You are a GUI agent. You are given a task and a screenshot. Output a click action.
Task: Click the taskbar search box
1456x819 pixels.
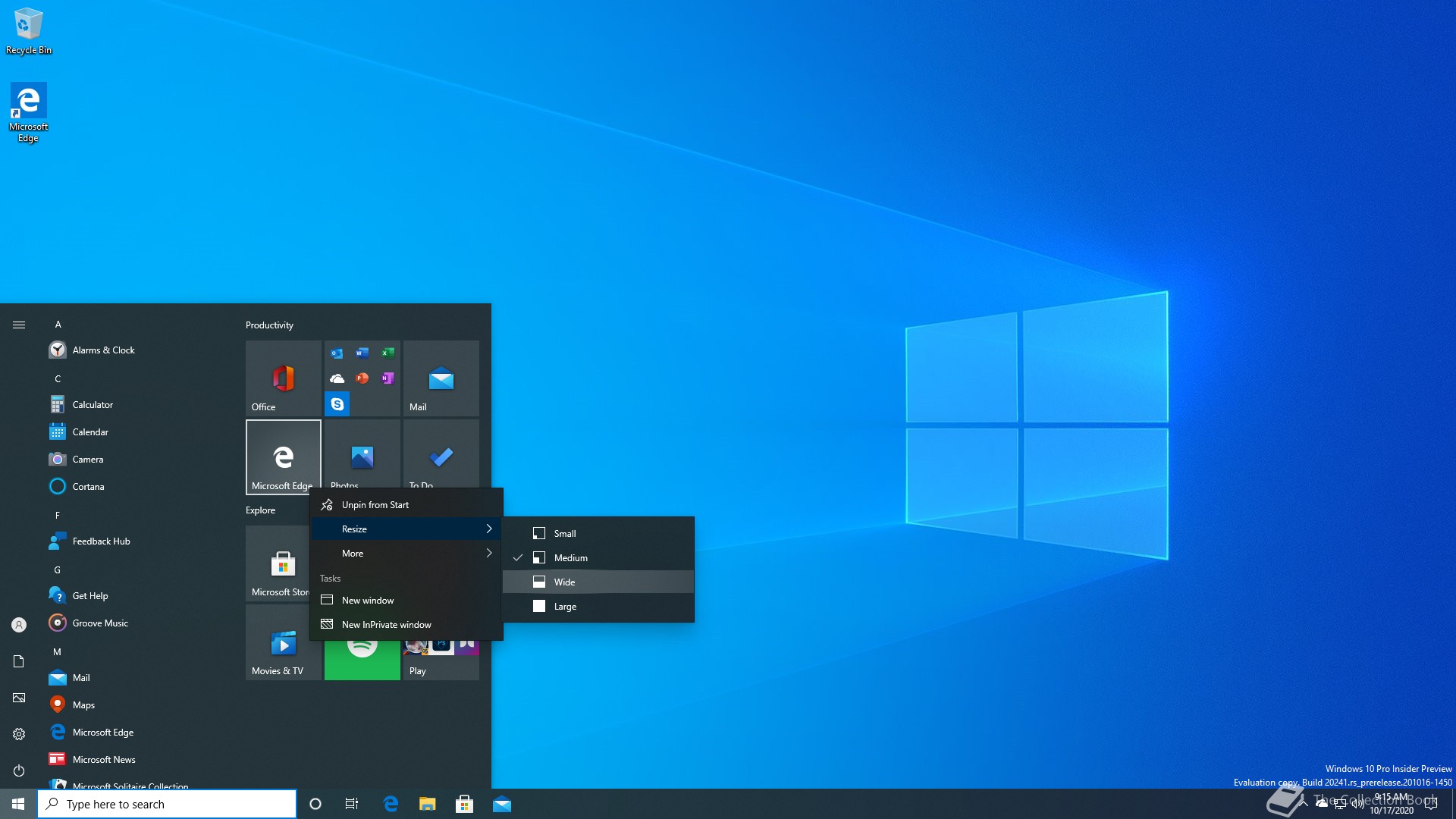[x=167, y=804]
